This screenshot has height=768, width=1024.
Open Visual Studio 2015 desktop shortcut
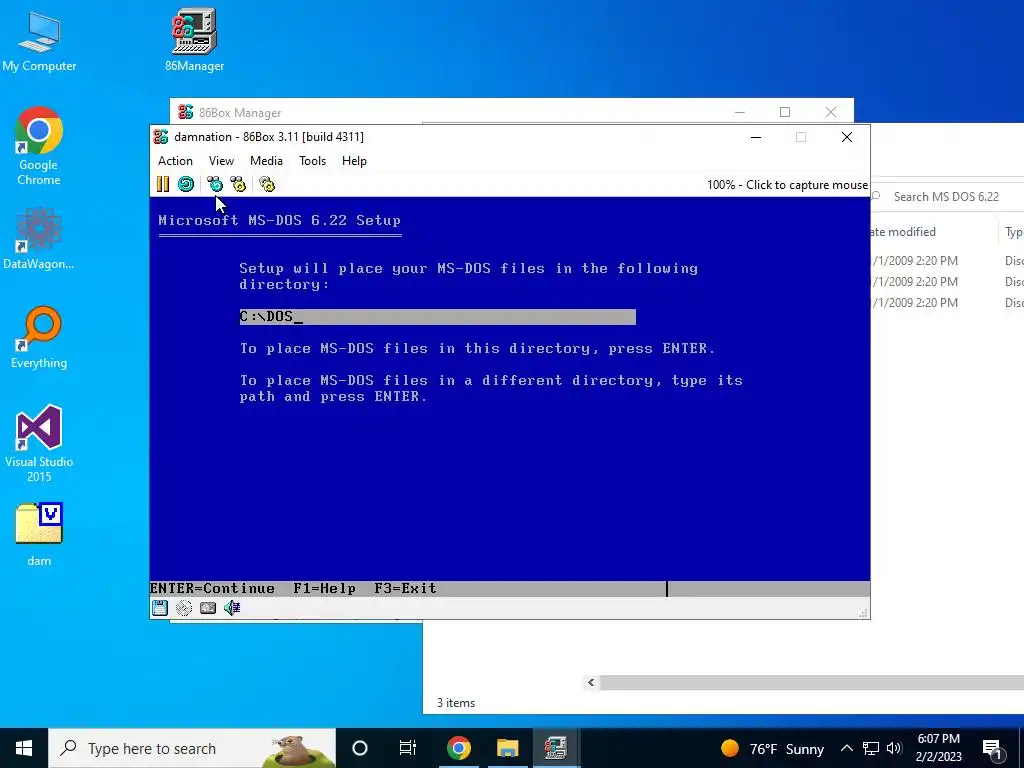[39, 444]
